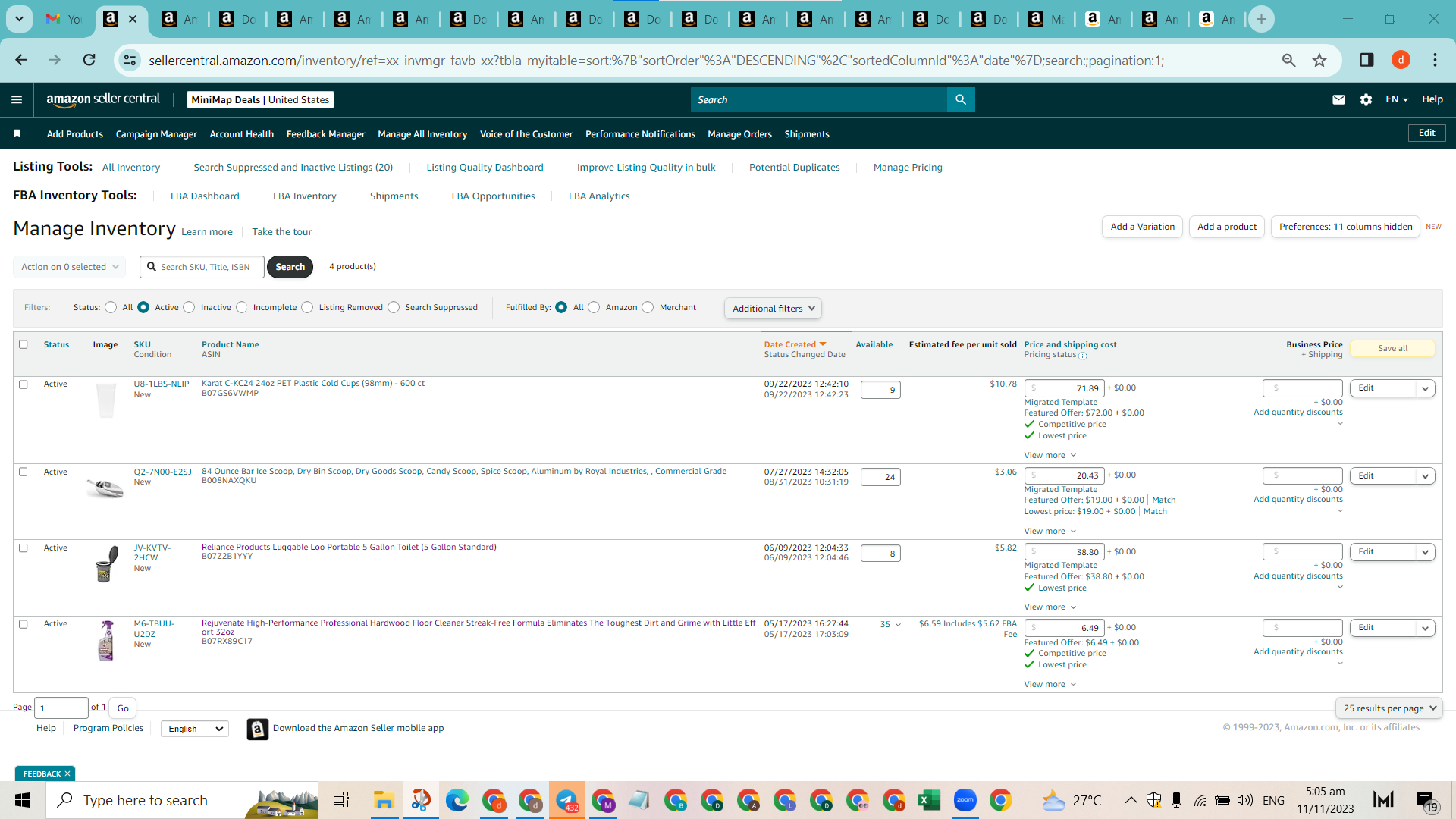Screen dimensions: 1456x819
Task: Click the Ice Scoop product thumbnail
Action: pos(105,488)
